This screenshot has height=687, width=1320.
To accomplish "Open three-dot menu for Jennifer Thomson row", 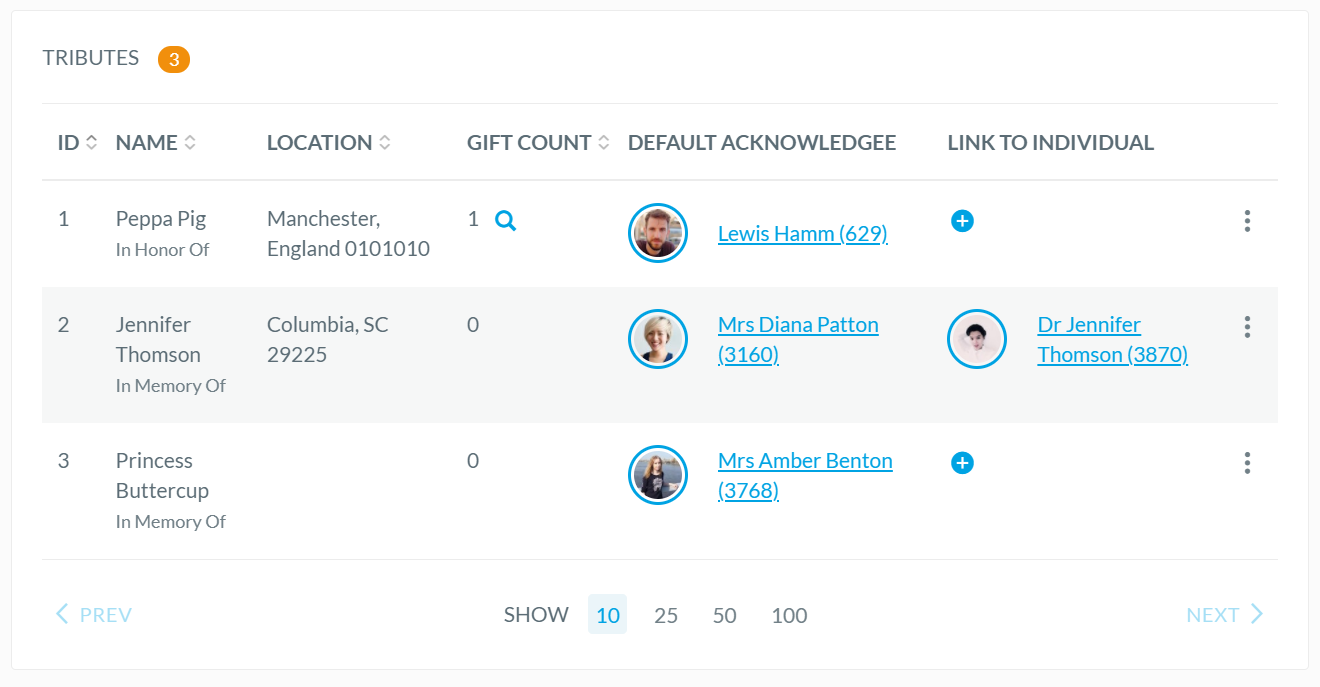I will point(1247,327).
